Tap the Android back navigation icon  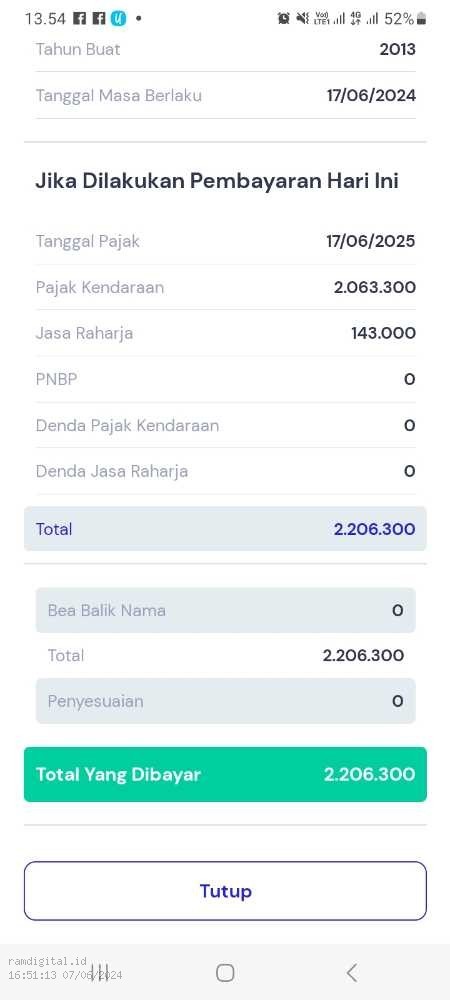[351, 972]
